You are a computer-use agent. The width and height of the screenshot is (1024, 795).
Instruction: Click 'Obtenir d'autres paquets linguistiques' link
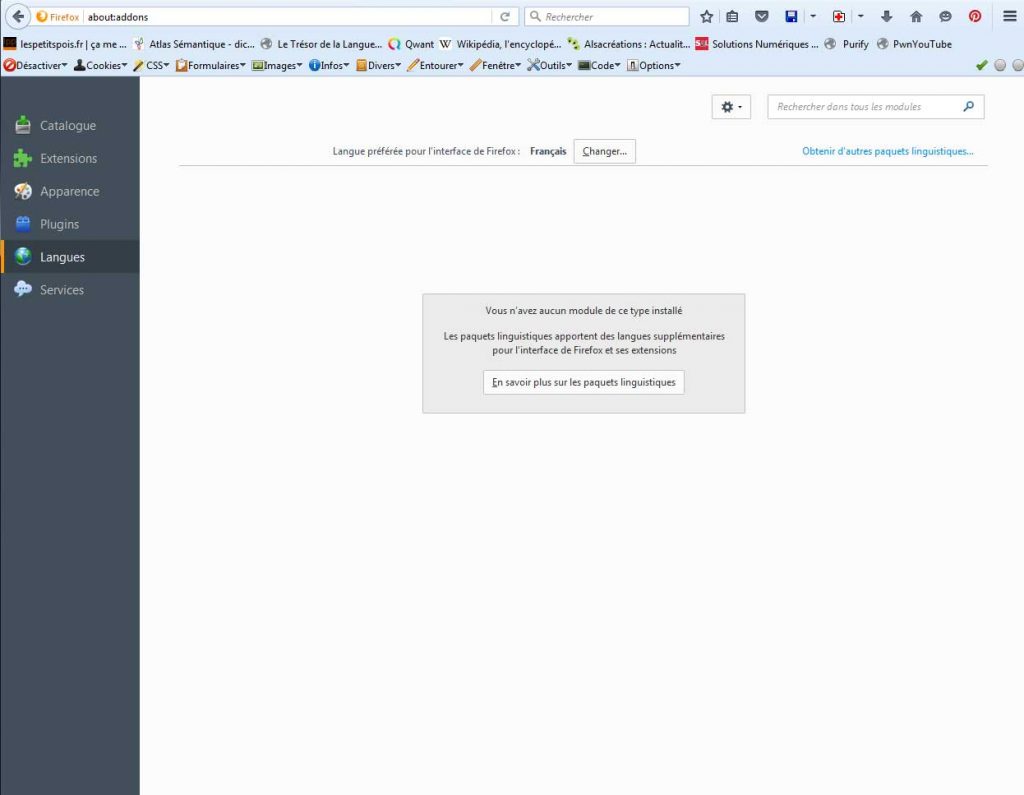(887, 152)
